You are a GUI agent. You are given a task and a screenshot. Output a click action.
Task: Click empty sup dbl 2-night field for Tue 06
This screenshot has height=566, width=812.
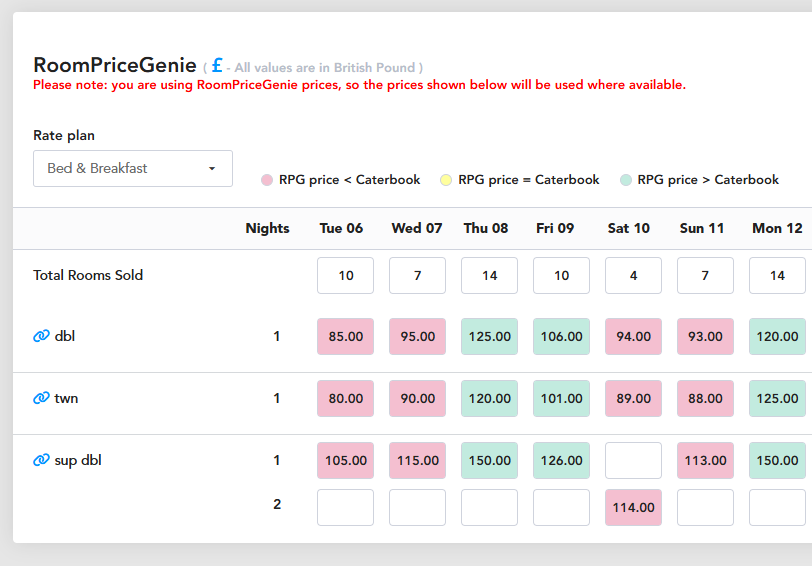[x=345, y=507]
